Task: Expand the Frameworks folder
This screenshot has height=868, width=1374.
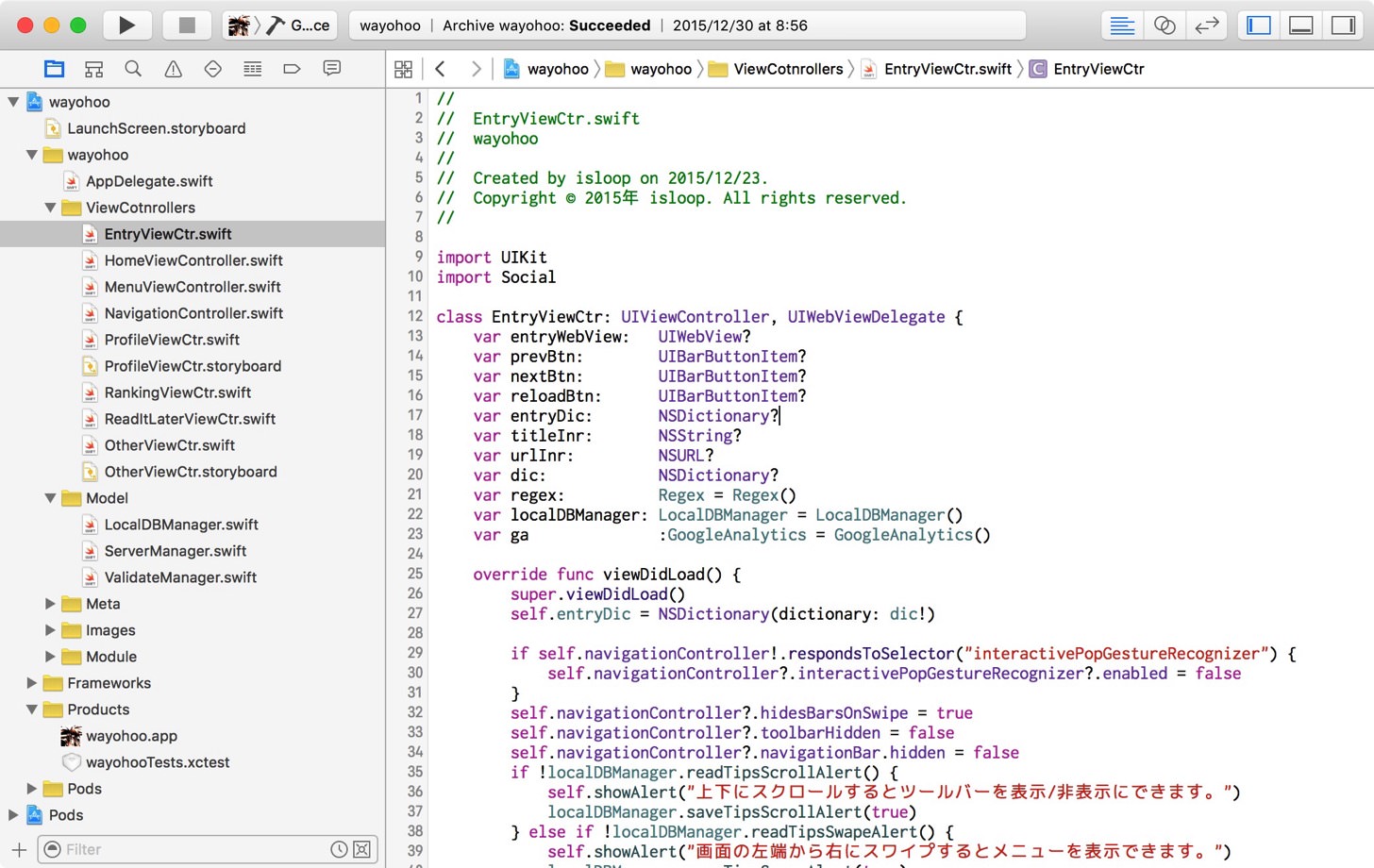Action: (32, 683)
